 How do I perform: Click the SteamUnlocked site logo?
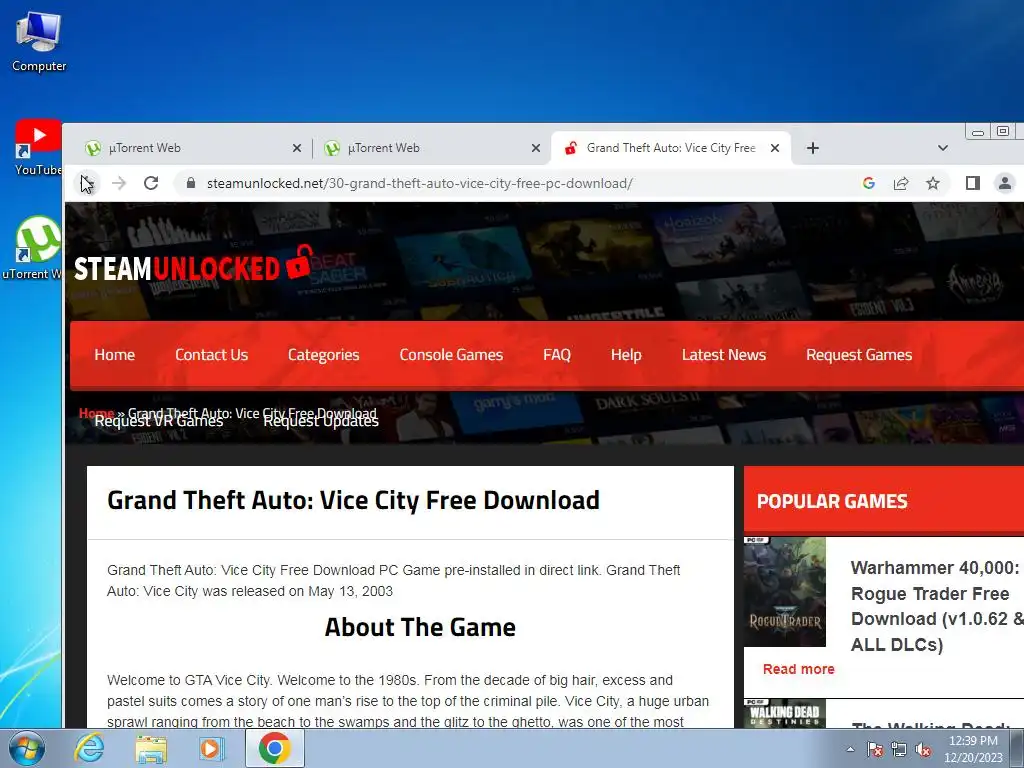coord(193,264)
